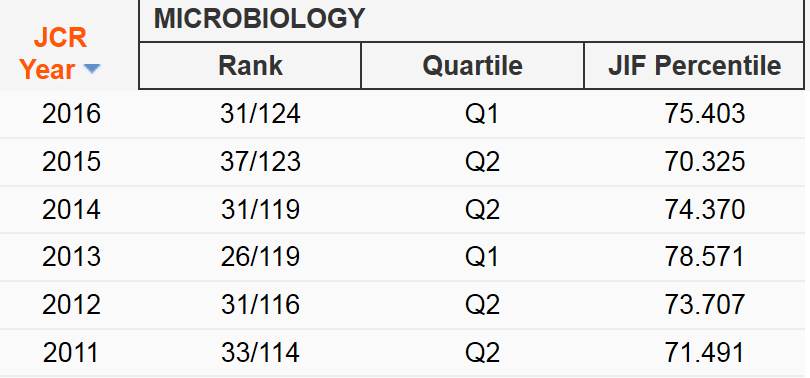Click rank value 31/124

click(x=260, y=114)
